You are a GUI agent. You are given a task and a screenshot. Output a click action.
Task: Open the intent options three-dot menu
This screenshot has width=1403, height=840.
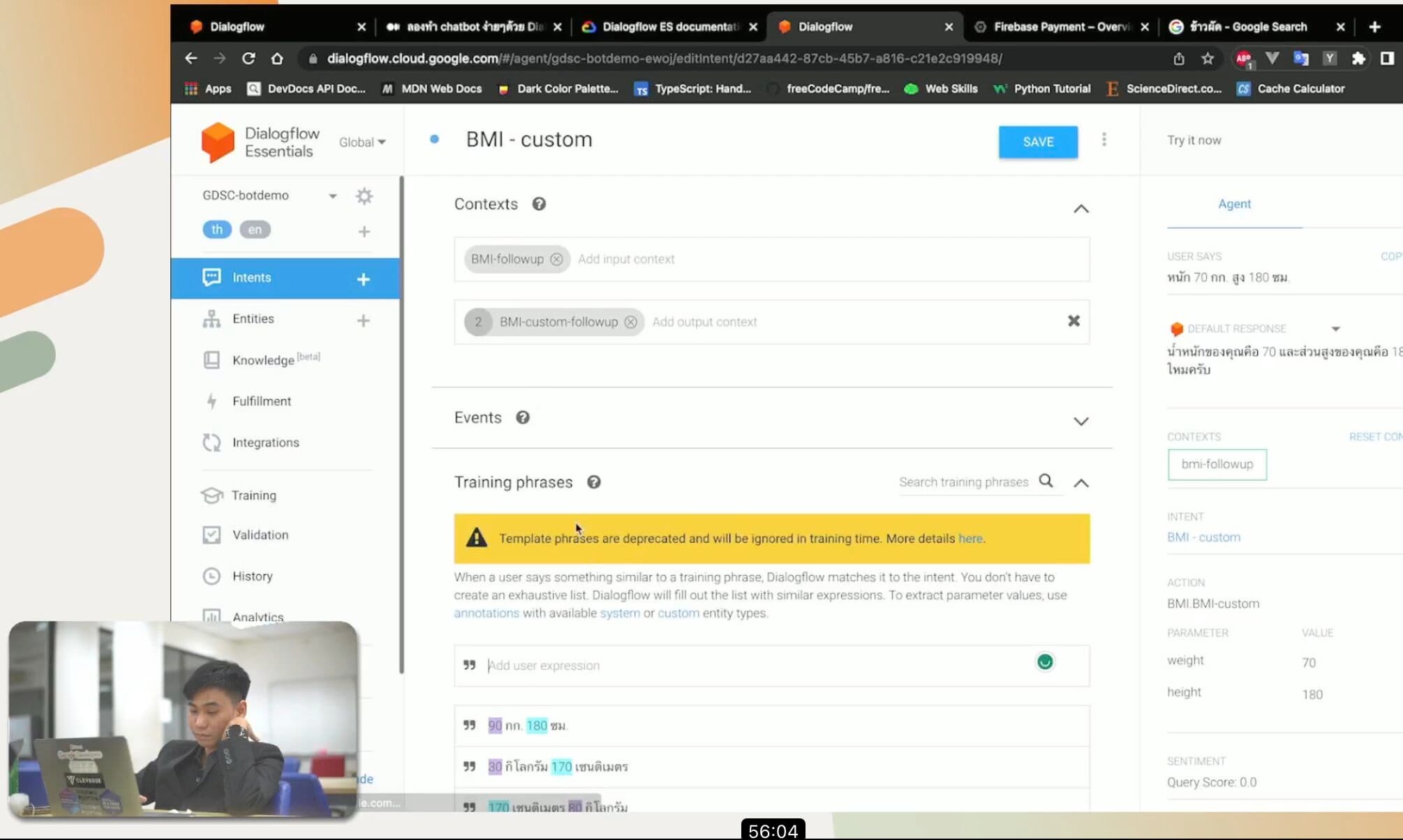(x=1104, y=140)
